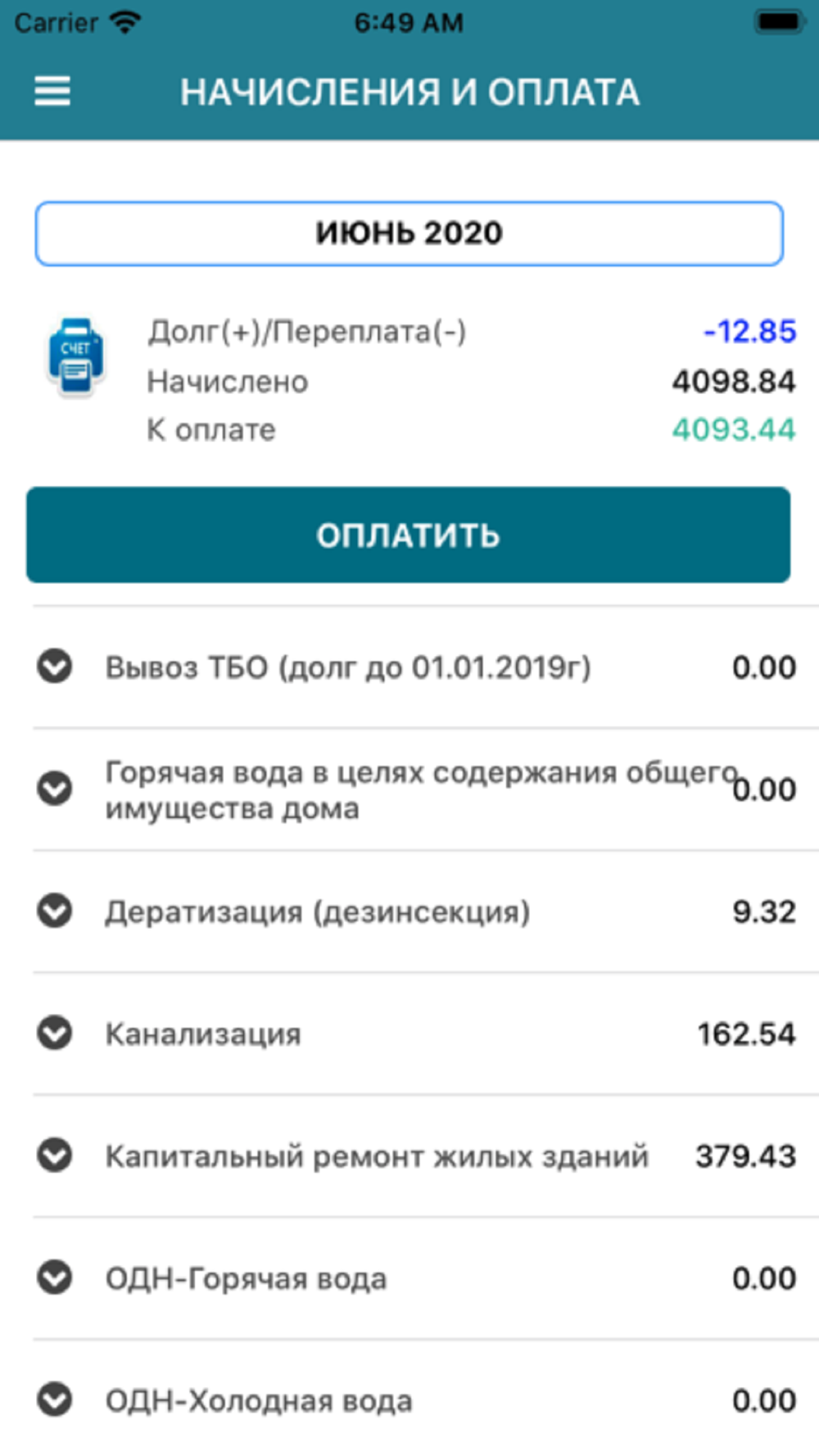Tap the ОПЛАТИТЬ button
The width and height of the screenshot is (819, 1456).
408,535
